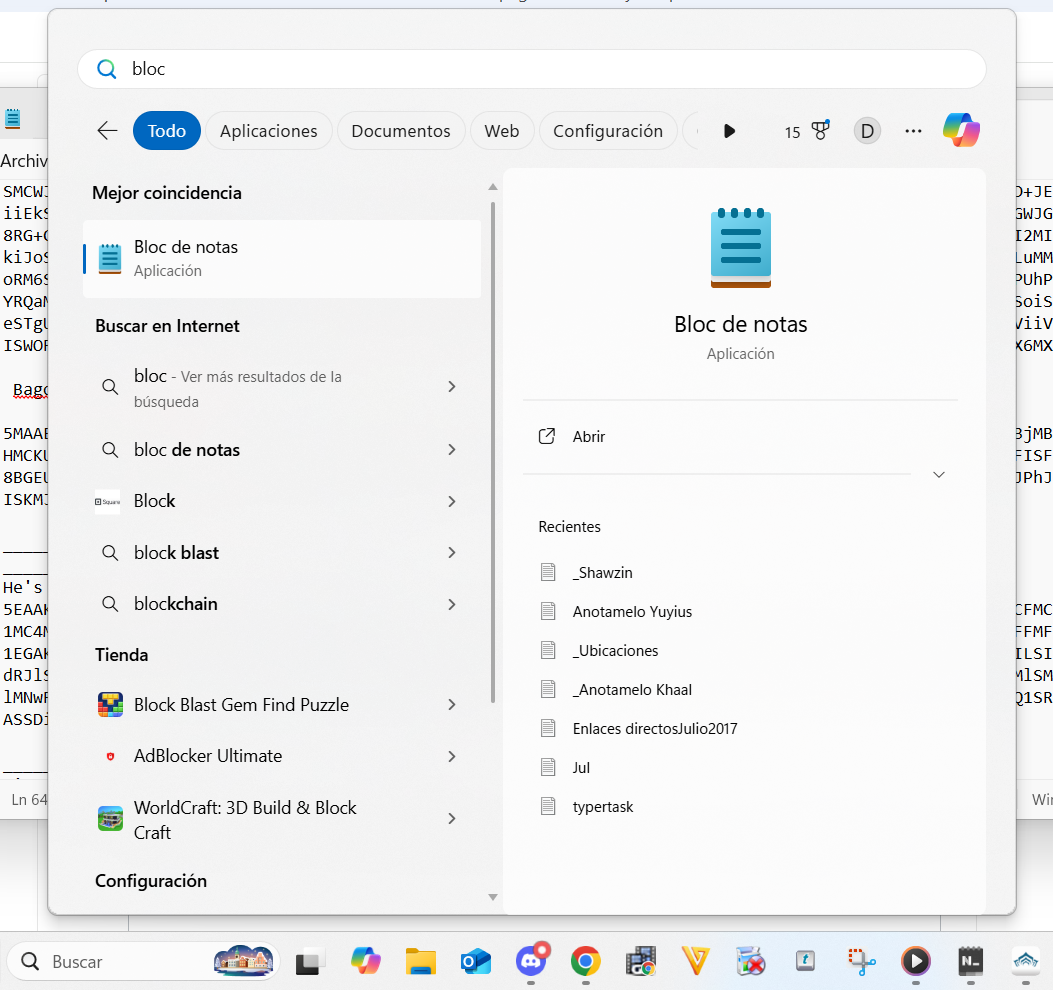Expand the bloc web search suggestion
The width and height of the screenshot is (1053, 990).
[x=452, y=387]
